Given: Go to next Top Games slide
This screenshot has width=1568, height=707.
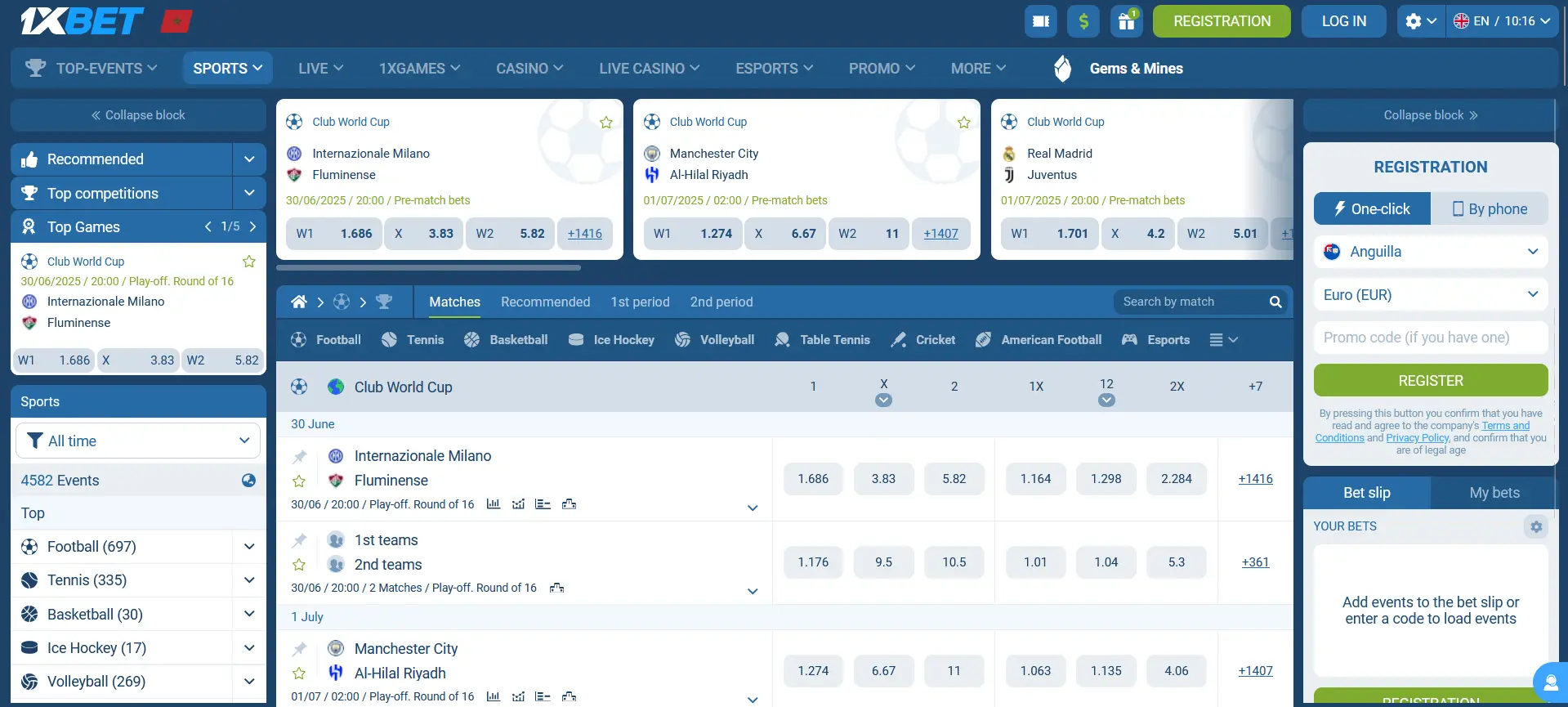Looking at the screenshot, I should point(252,226).
